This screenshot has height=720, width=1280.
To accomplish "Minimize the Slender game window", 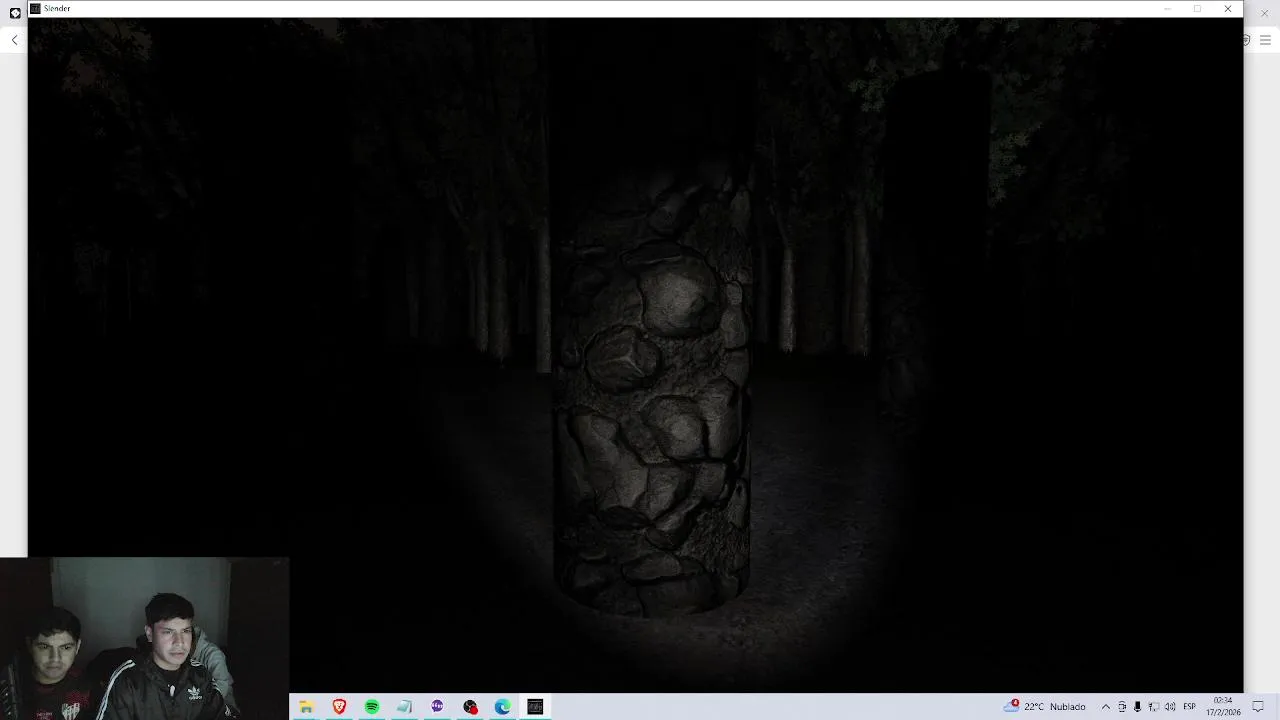I will pos(1167,9).
